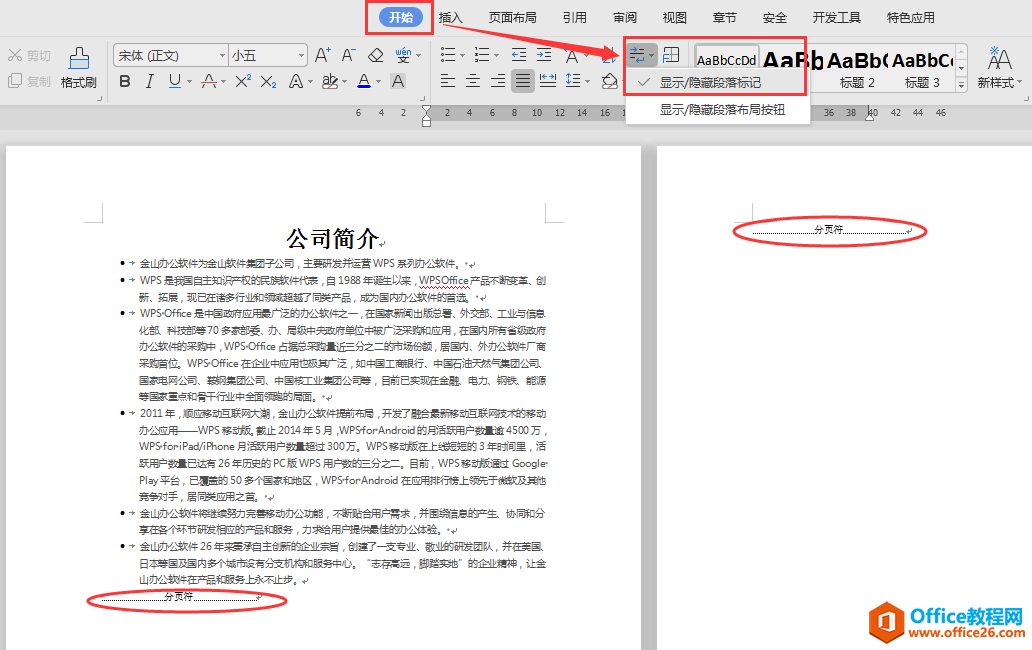Expand line spacing dropdown arrow
The image size is (1032, 650).
(x=587, y=82)
